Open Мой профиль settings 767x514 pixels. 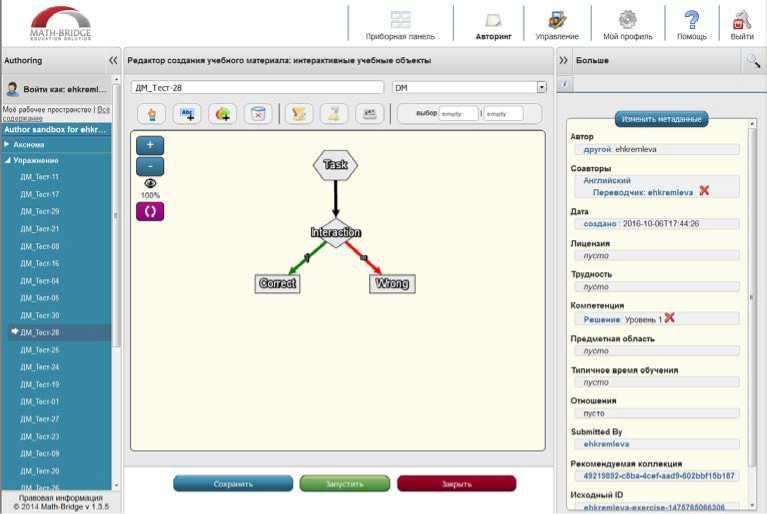pos(628,24)
